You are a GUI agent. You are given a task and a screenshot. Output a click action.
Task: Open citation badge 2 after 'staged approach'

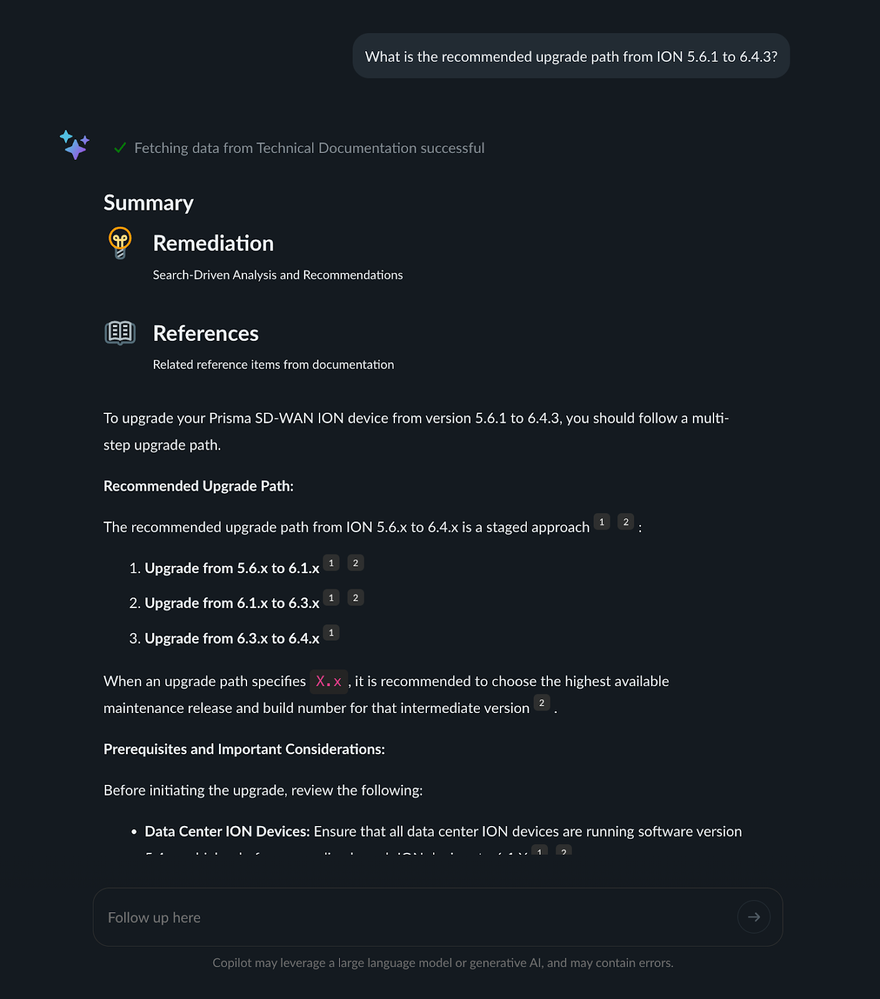coord(626,521)
